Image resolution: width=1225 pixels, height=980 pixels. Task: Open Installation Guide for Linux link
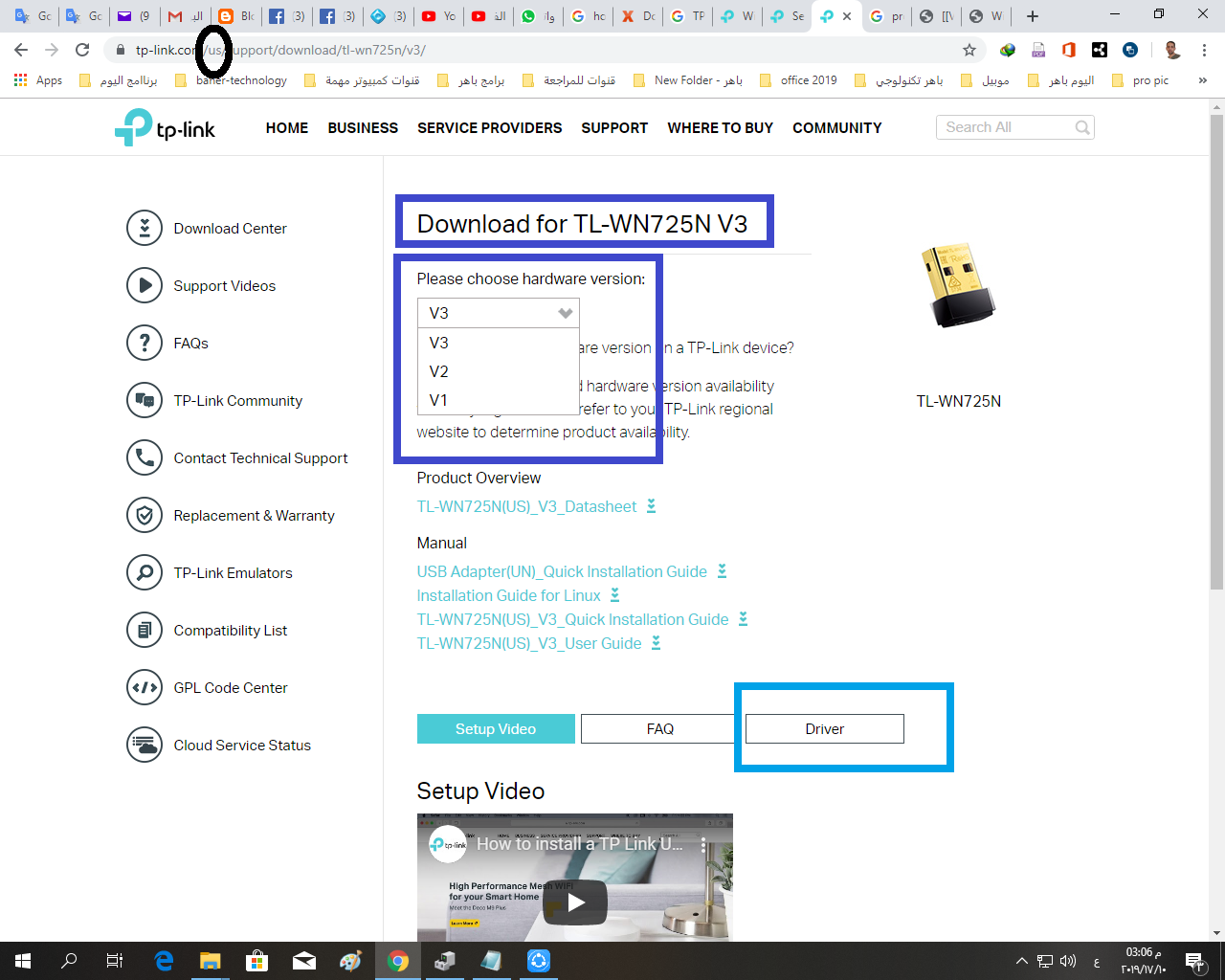(509, 595)
